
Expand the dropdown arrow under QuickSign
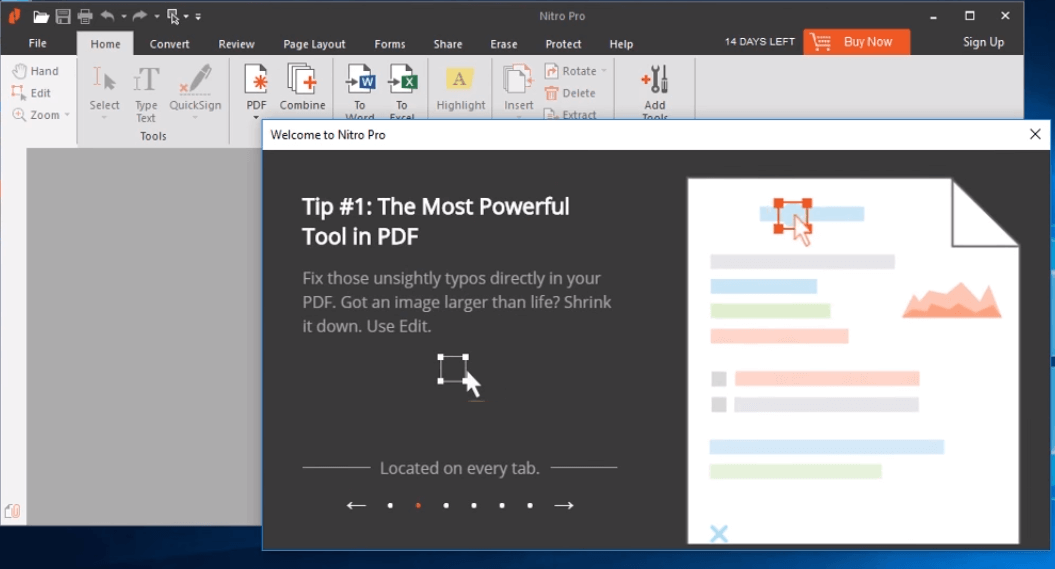[195, 118]
